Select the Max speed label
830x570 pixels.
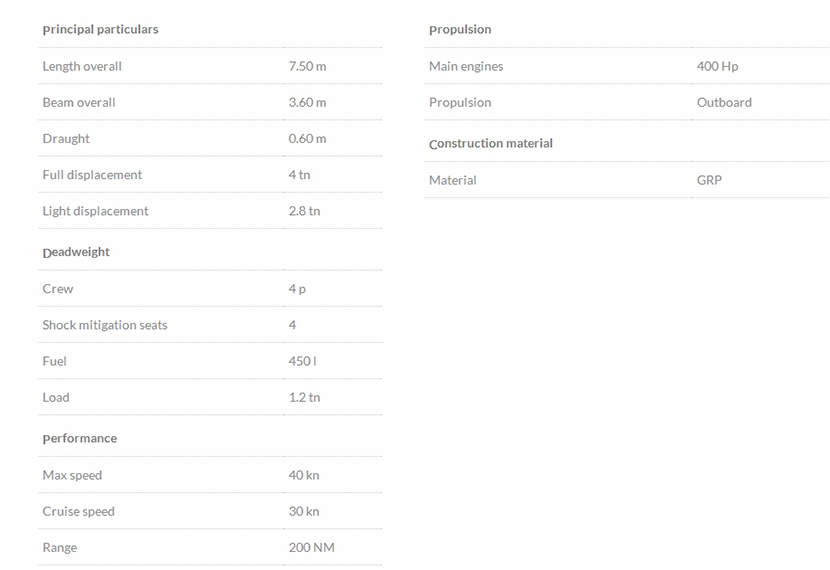click(72, 475)
